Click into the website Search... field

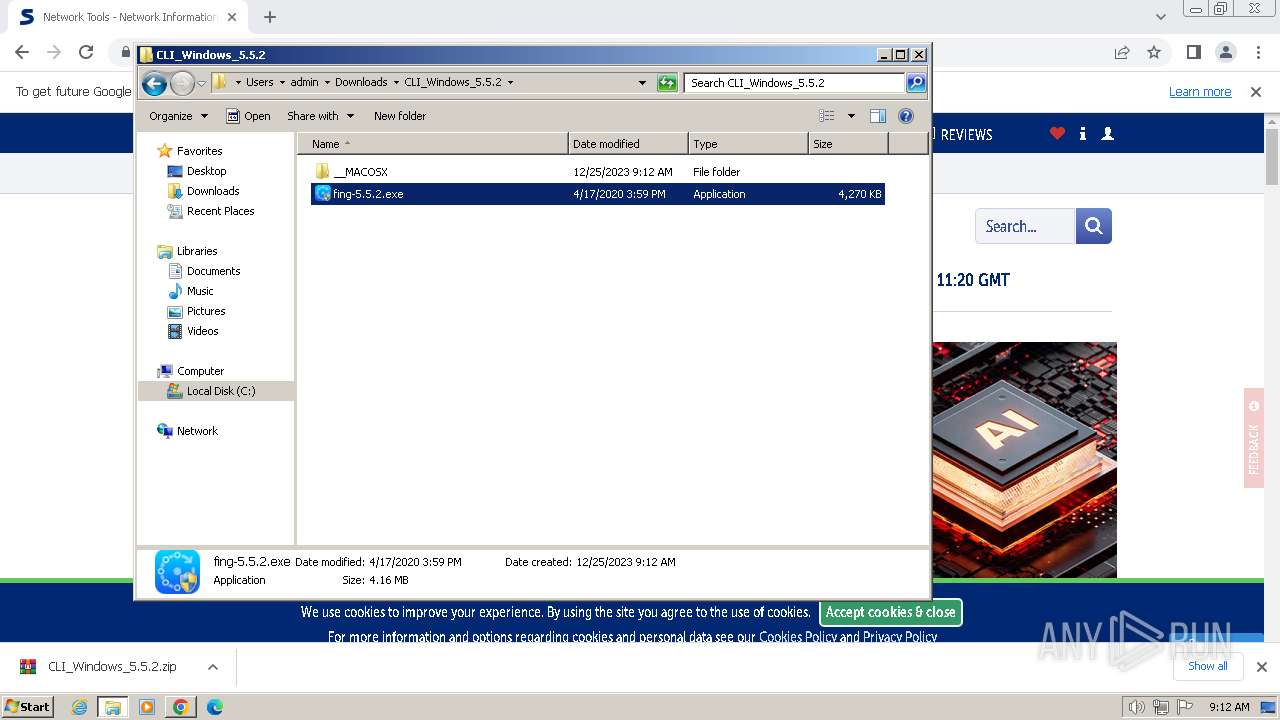coord(1025,226)
